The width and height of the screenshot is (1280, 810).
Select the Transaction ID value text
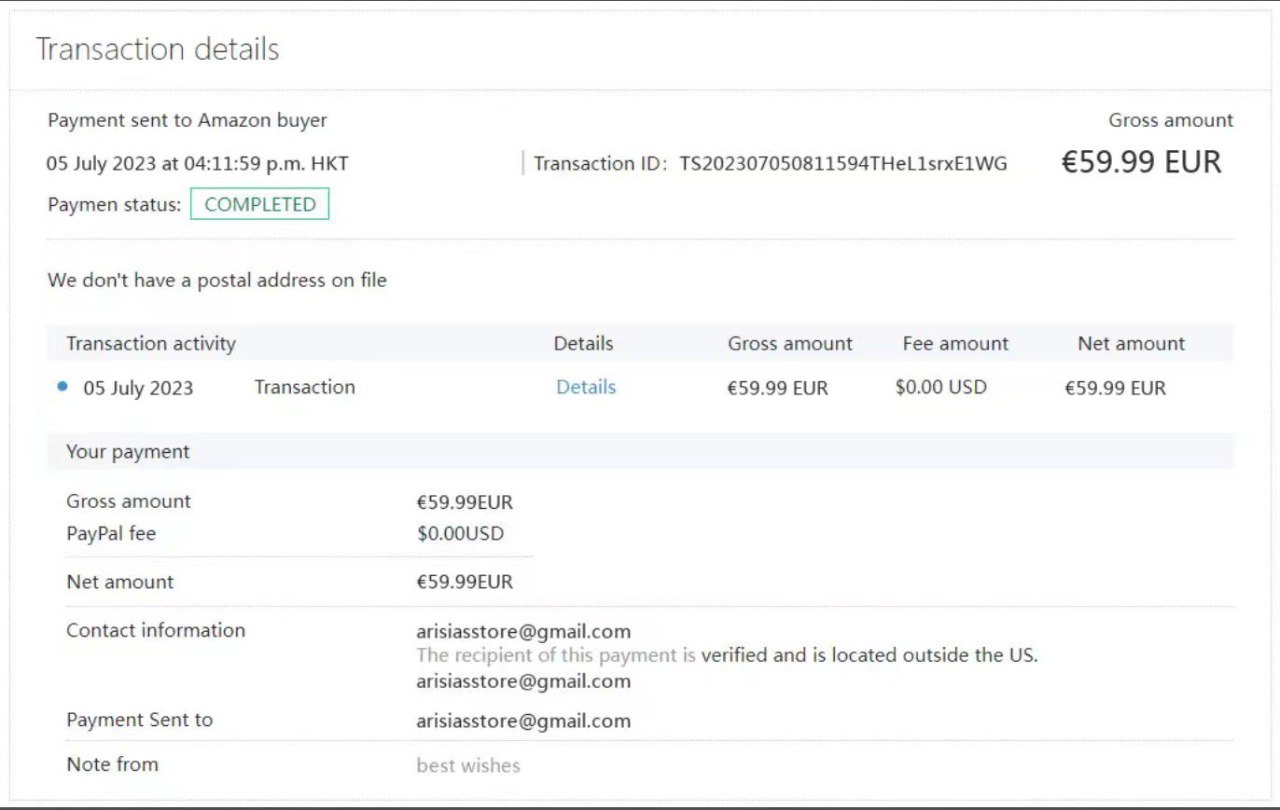[843, 164]
